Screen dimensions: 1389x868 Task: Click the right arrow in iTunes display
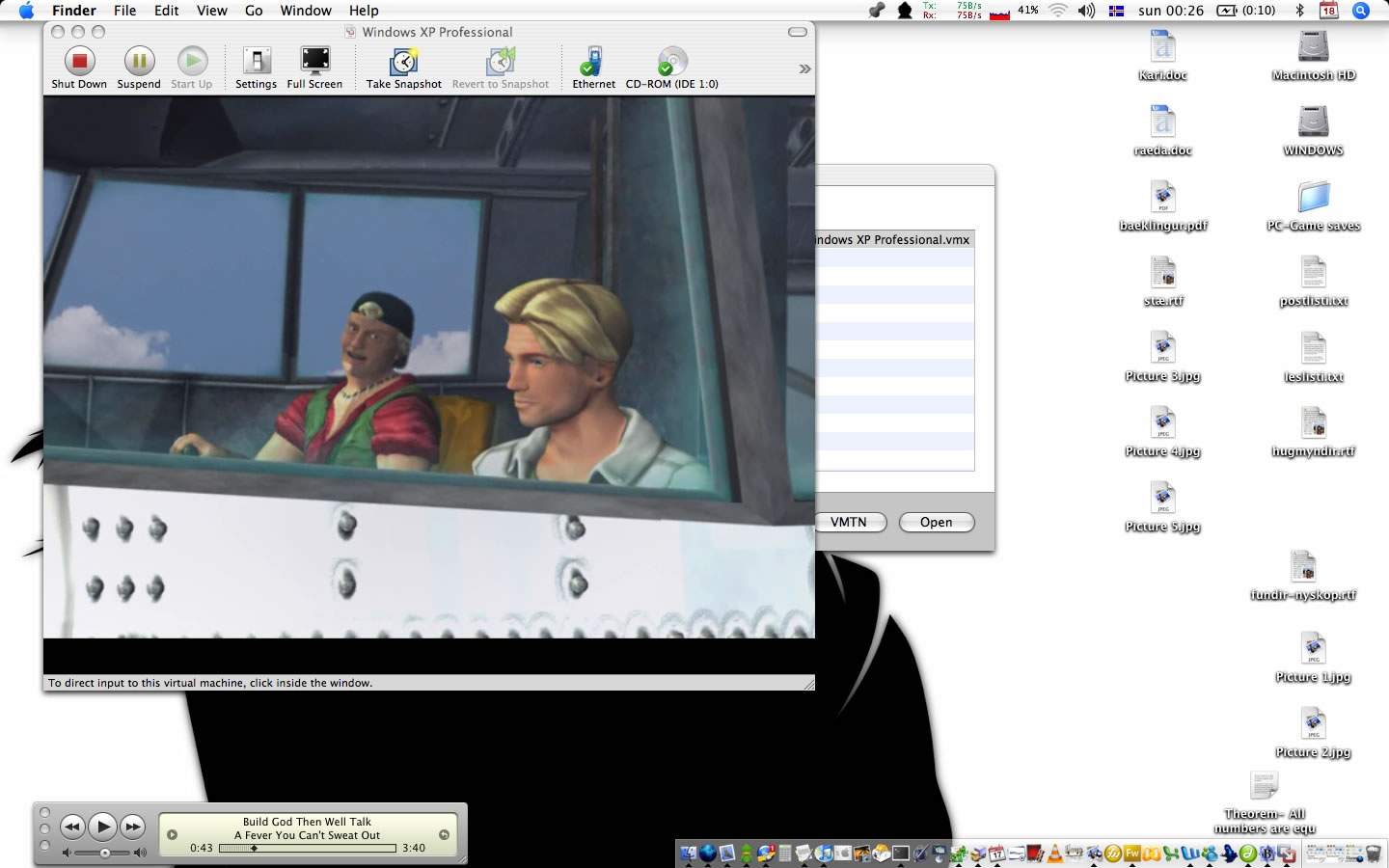coord(444,835)
